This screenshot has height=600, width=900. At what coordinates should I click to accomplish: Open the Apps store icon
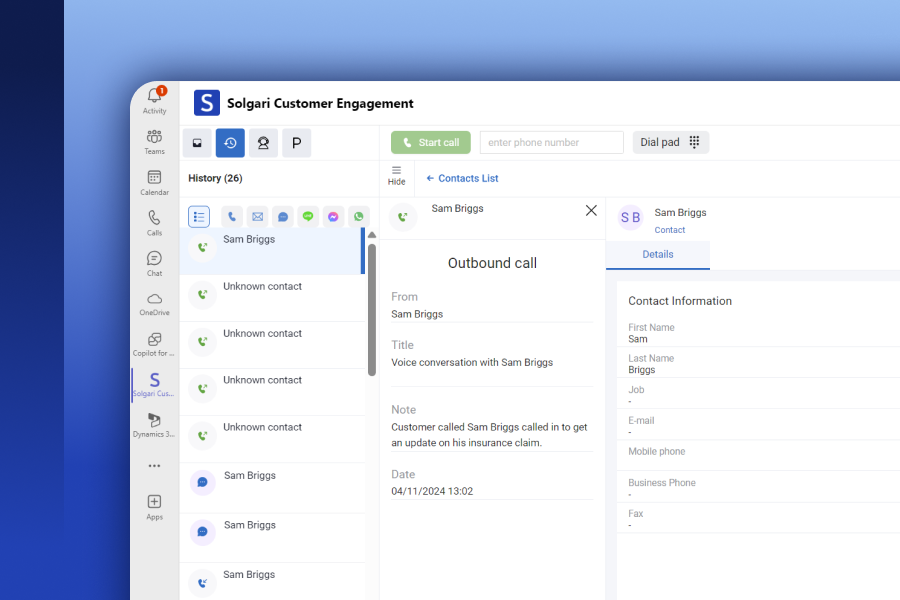pyautogui.click(x=154, y=508)
